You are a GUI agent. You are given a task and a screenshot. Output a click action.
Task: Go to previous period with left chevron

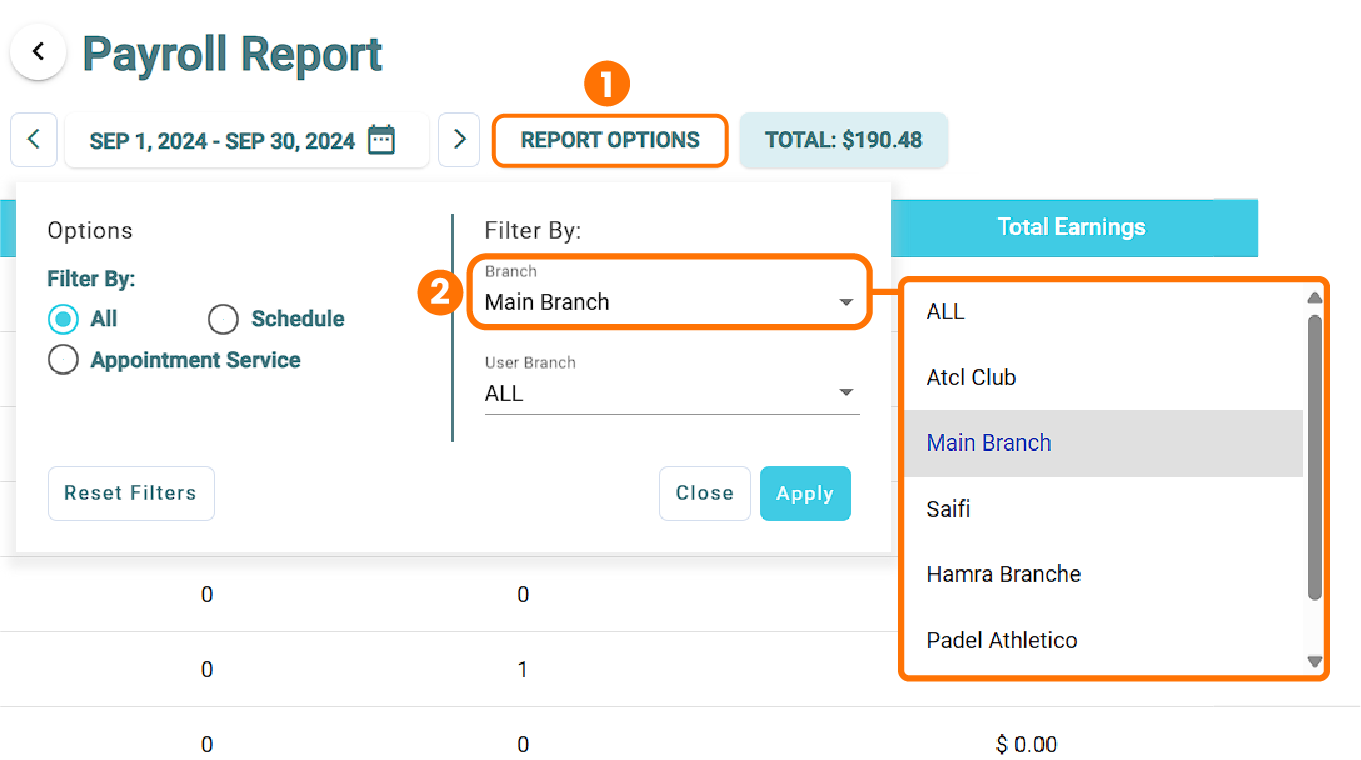[33, 139]
